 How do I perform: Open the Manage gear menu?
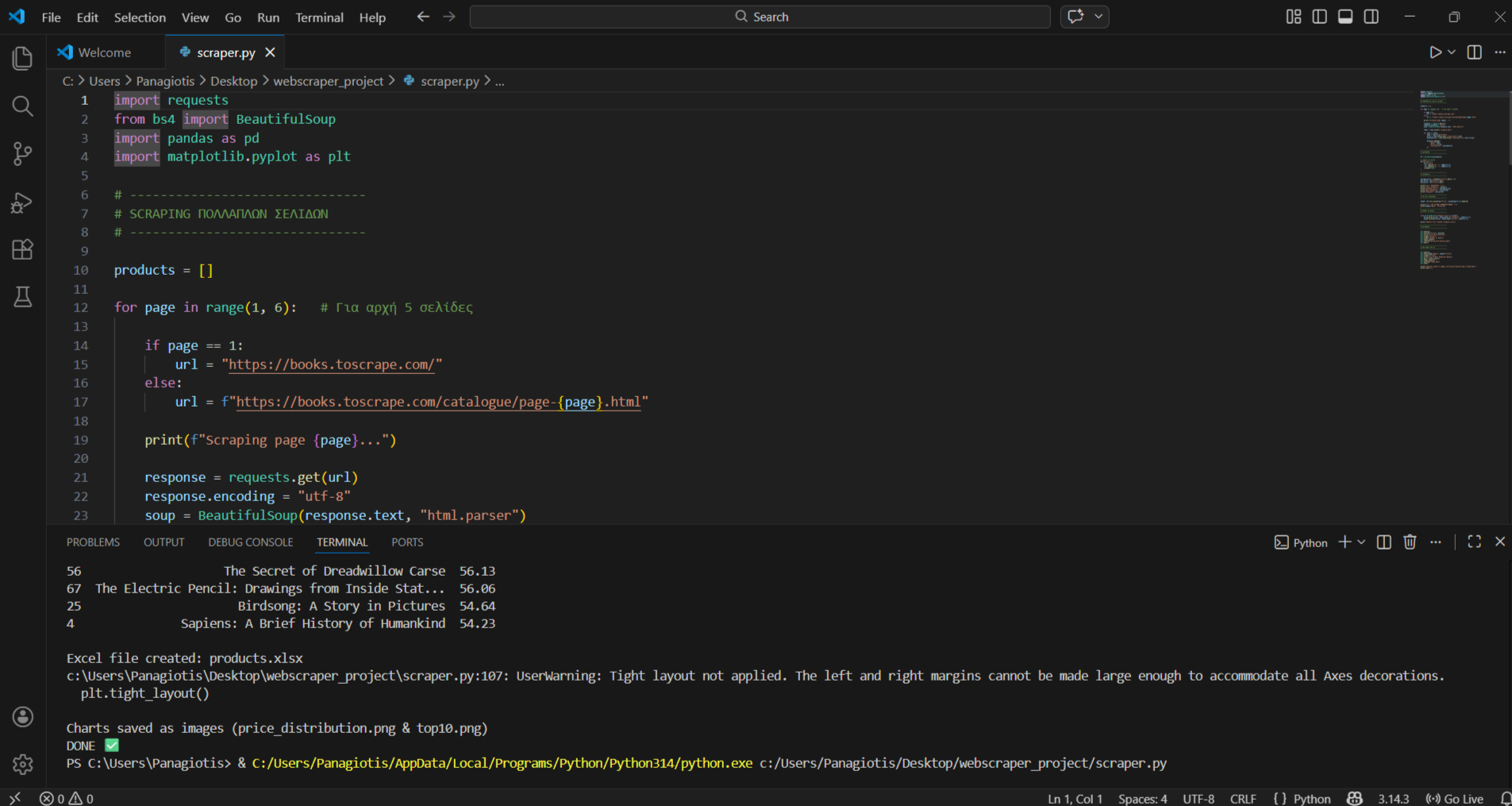point(23,764)
